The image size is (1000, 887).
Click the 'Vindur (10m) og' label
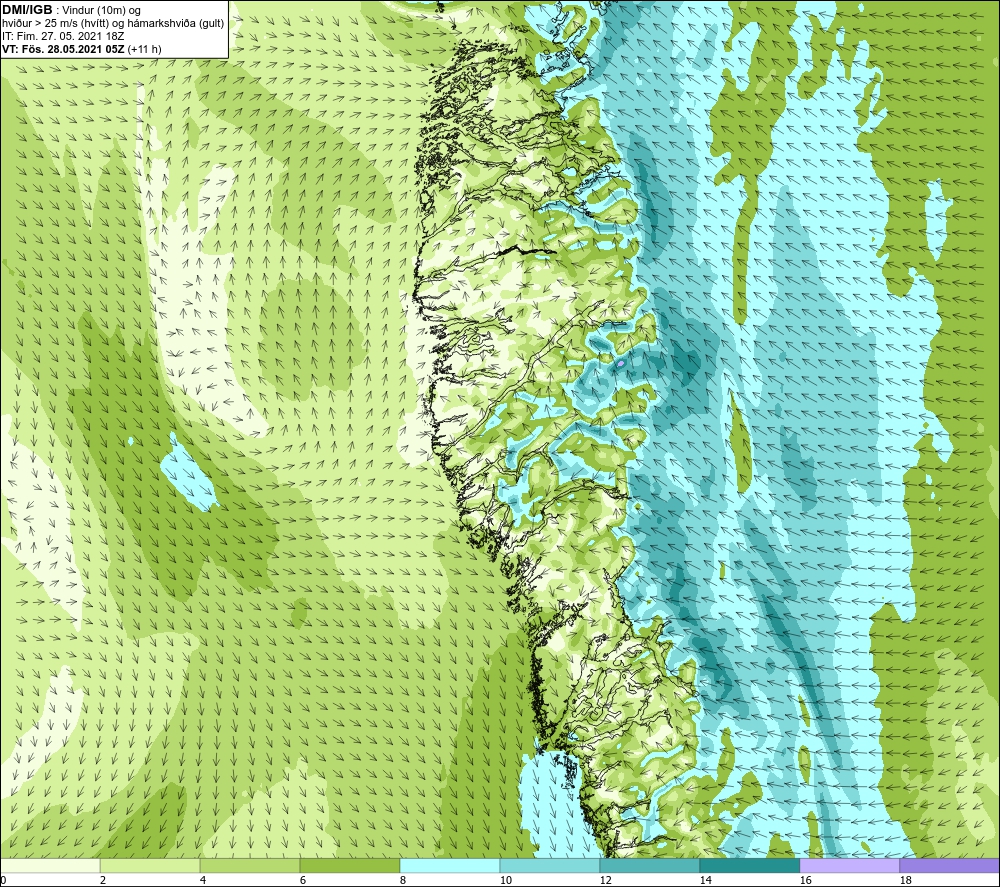tap(101, 11)
